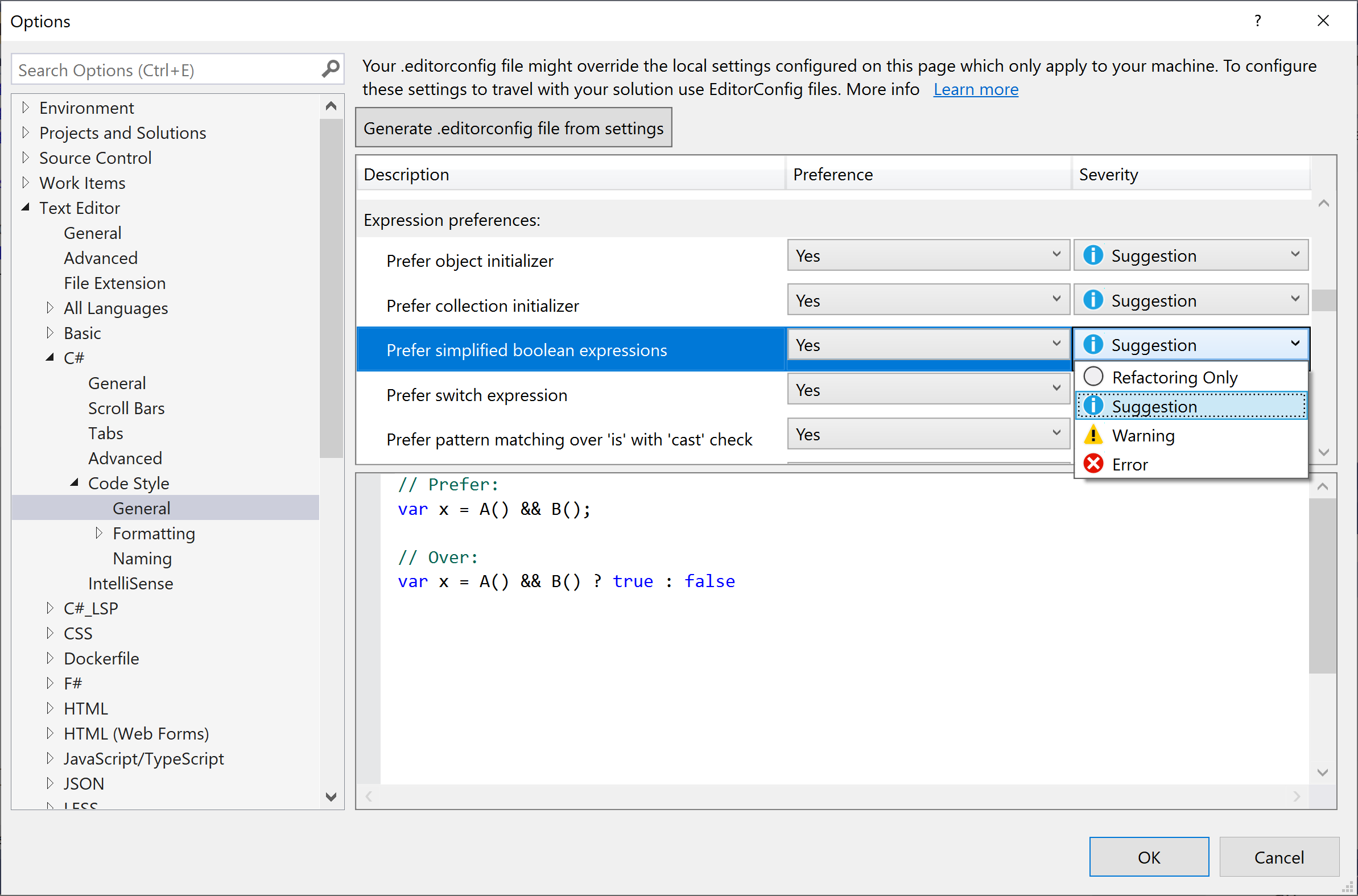Click the info icon in the object initializer severity
Viewport: 1358px width, 896px height.
tap(1093, 255)
